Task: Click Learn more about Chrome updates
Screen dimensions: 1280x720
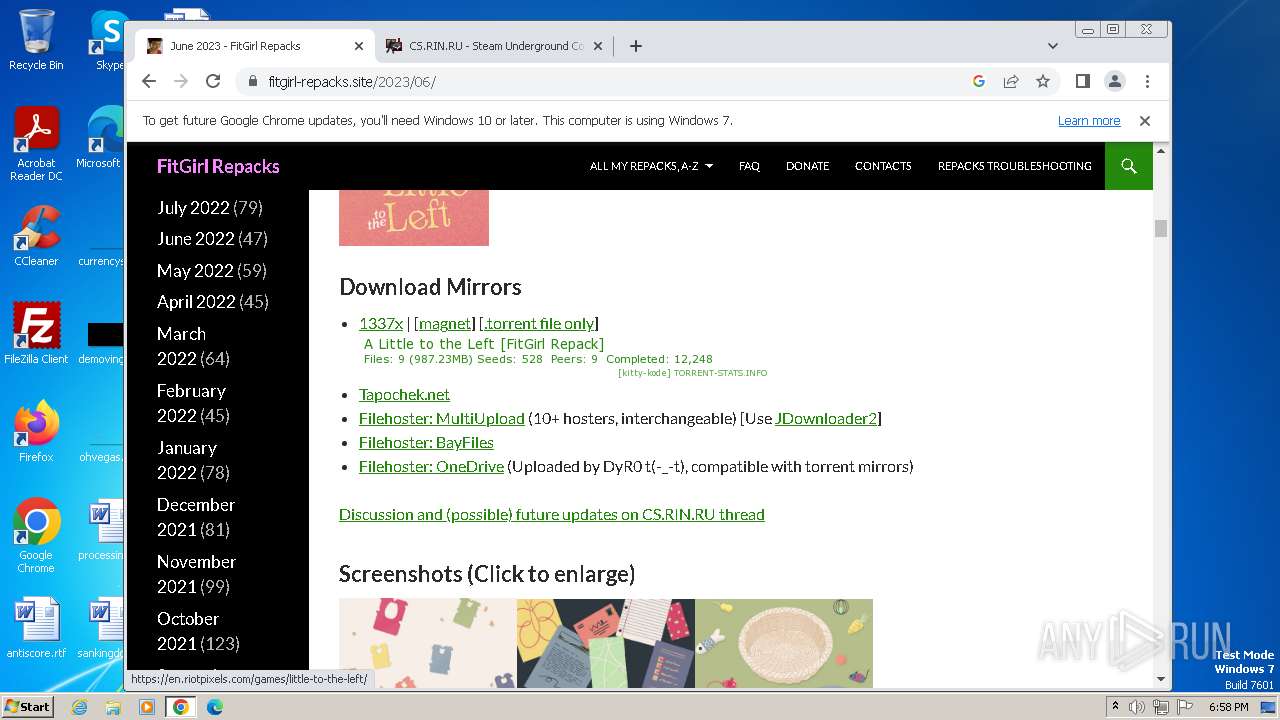Action: pyautogui.click(x=1089, y=120)
